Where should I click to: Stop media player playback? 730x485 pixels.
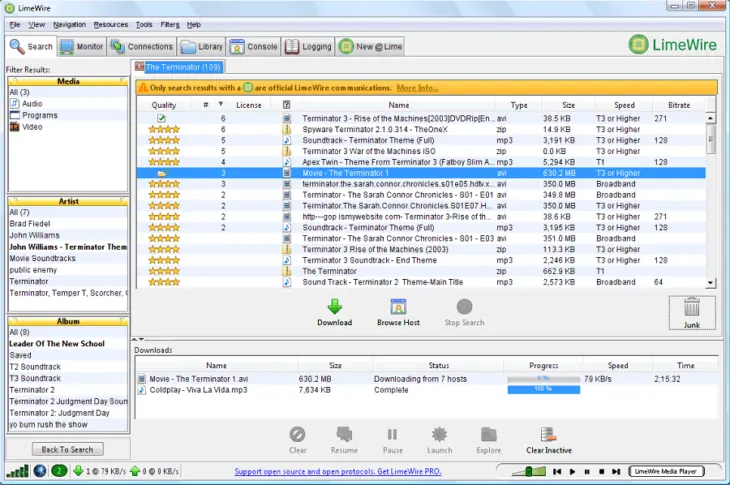point(602,472)
